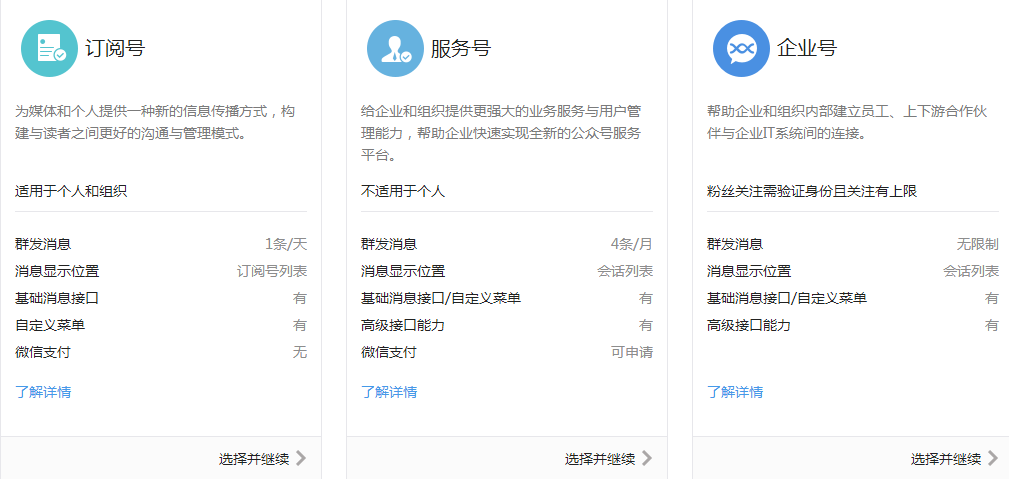Image resolution: width=1009 pixels, height=479 pixels.
Task: Click the value 无限制
Action: click(x=978, y=244)
